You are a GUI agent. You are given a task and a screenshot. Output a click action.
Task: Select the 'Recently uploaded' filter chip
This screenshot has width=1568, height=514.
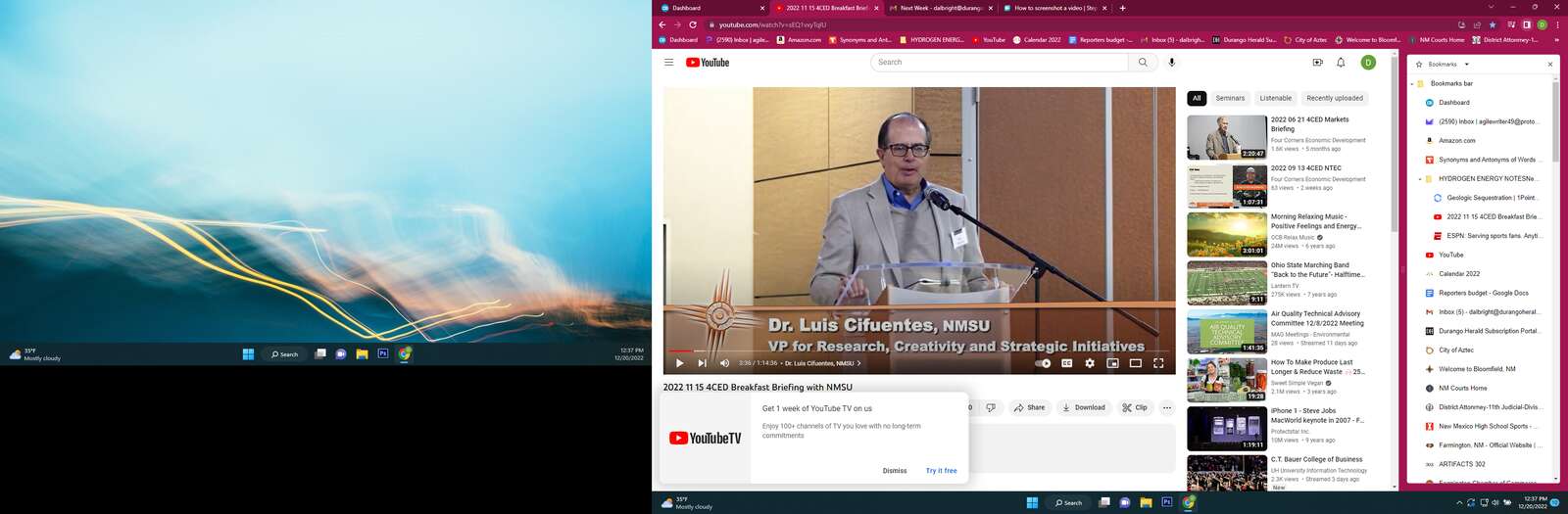[x=1335, y=98]
